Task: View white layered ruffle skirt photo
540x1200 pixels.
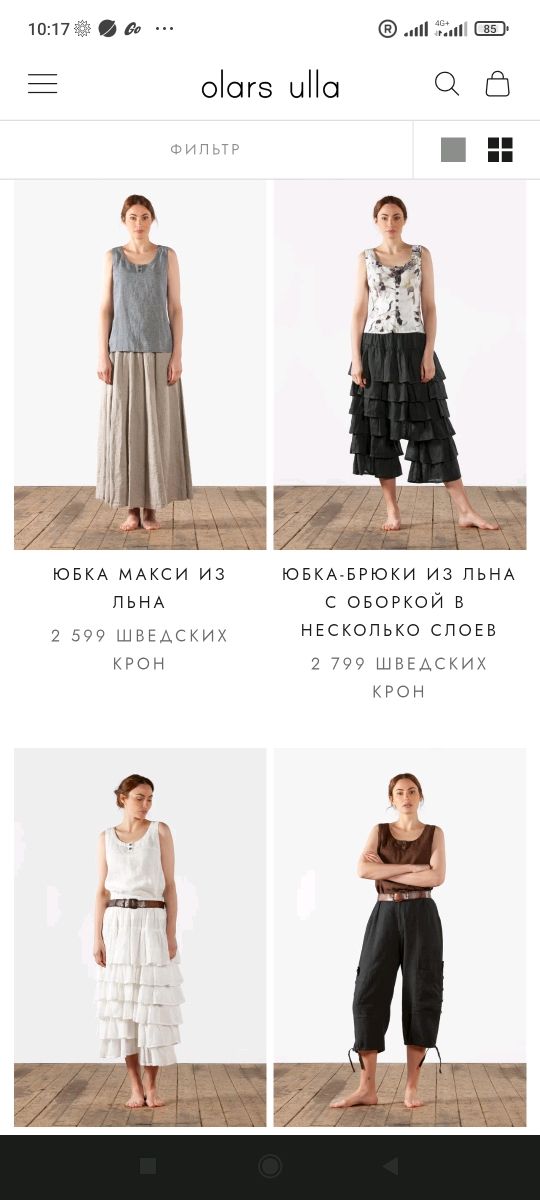Action: coord(140,937)
